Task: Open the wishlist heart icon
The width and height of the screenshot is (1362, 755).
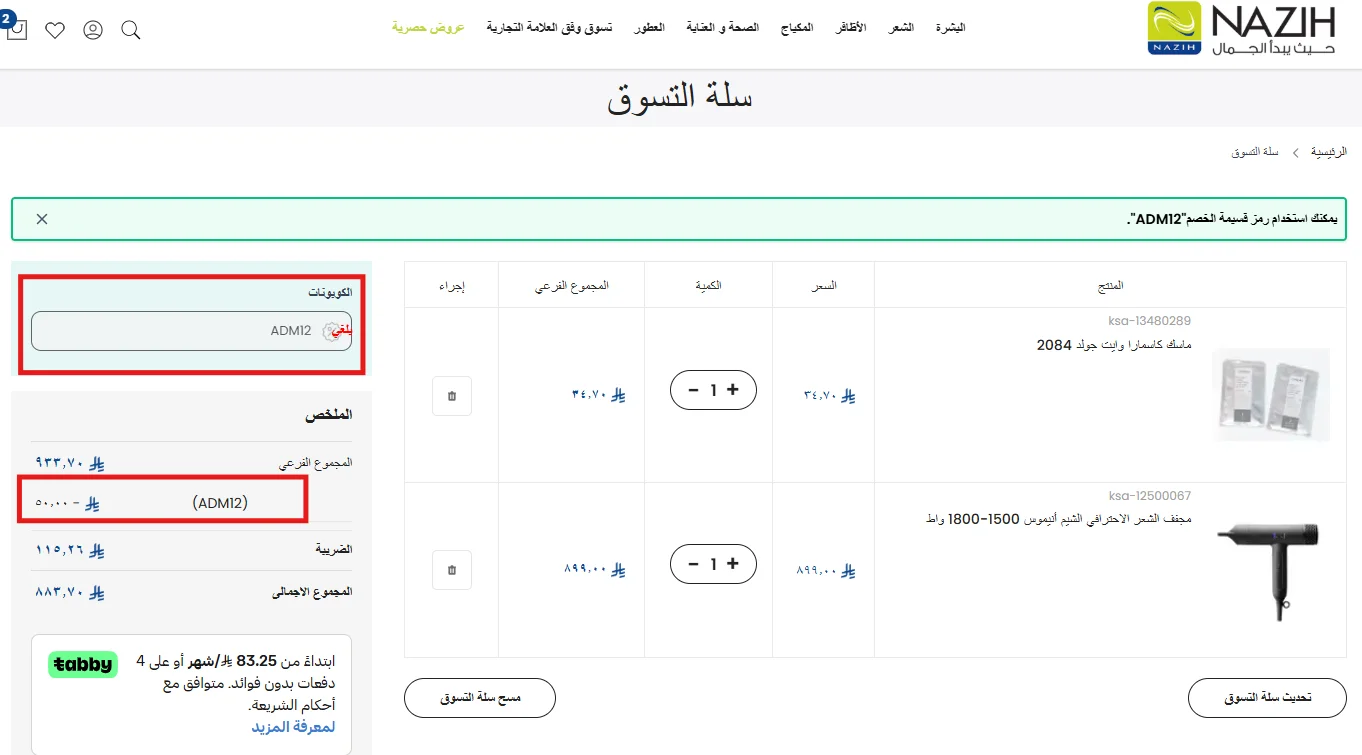Action: click(x=55, y=30)
